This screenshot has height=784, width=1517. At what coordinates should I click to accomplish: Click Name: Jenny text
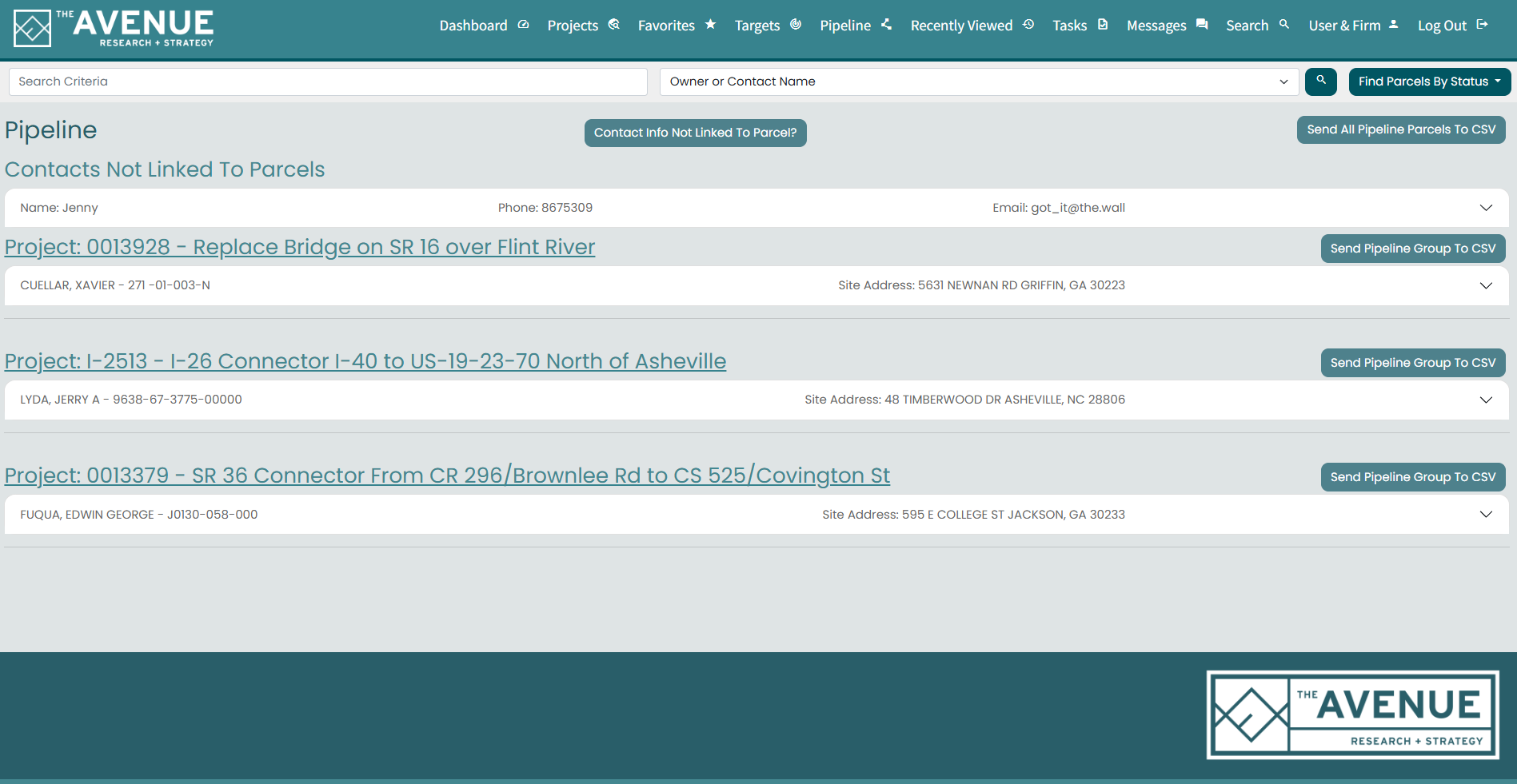click(59, 208)
